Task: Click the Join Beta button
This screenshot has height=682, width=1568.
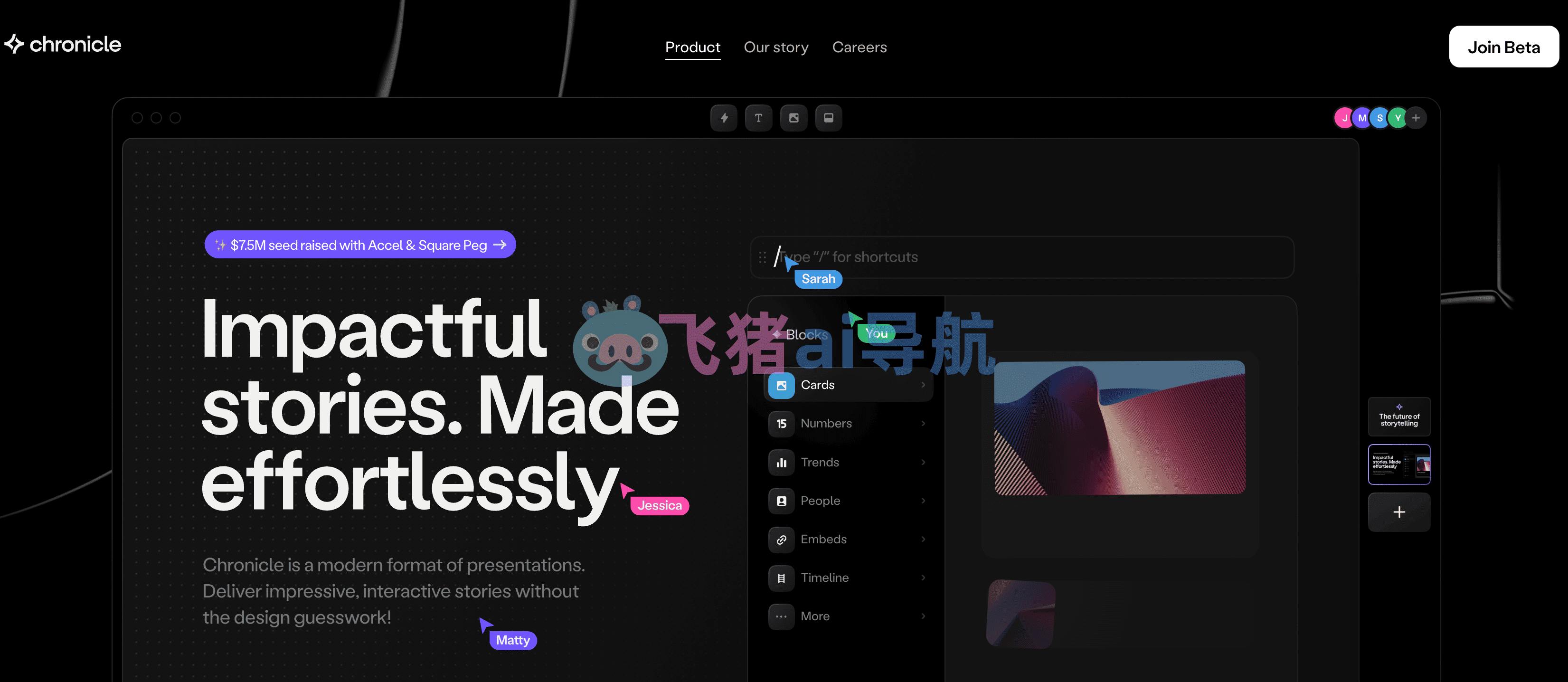Action: pos(1503,47)
